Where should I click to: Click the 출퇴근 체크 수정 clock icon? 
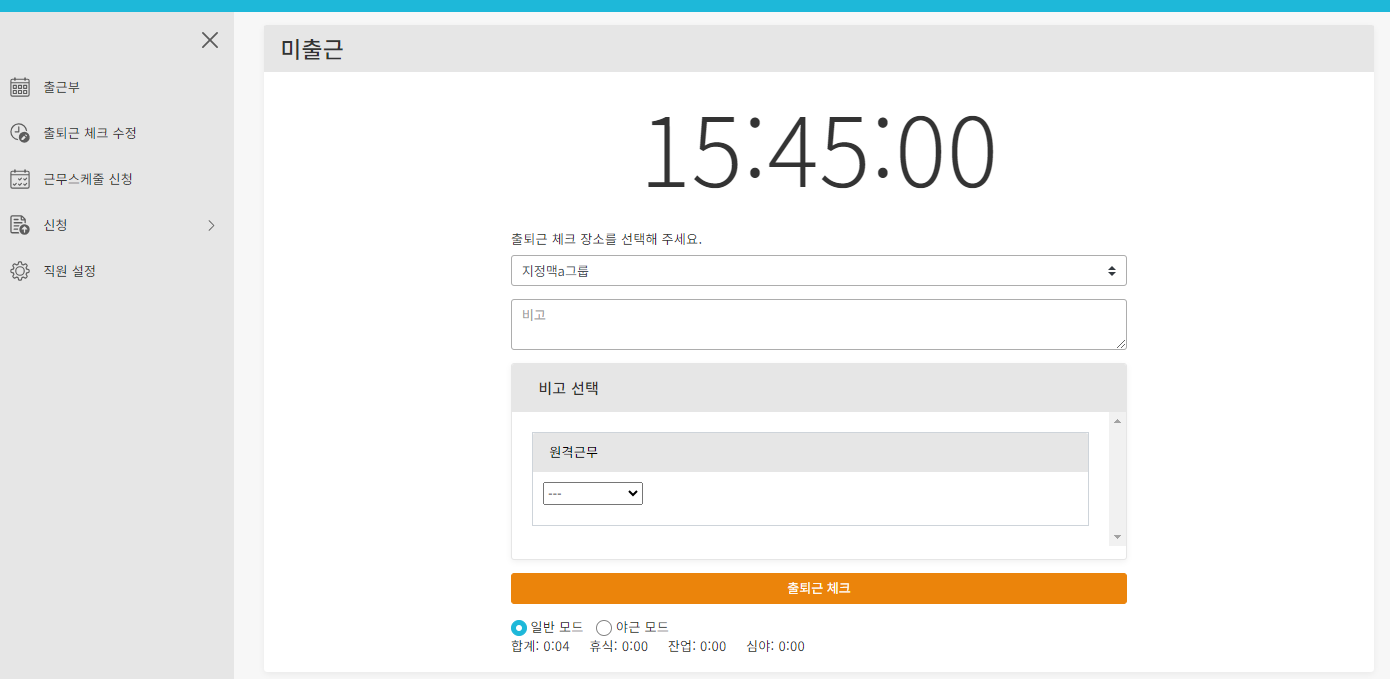point(20,133)
